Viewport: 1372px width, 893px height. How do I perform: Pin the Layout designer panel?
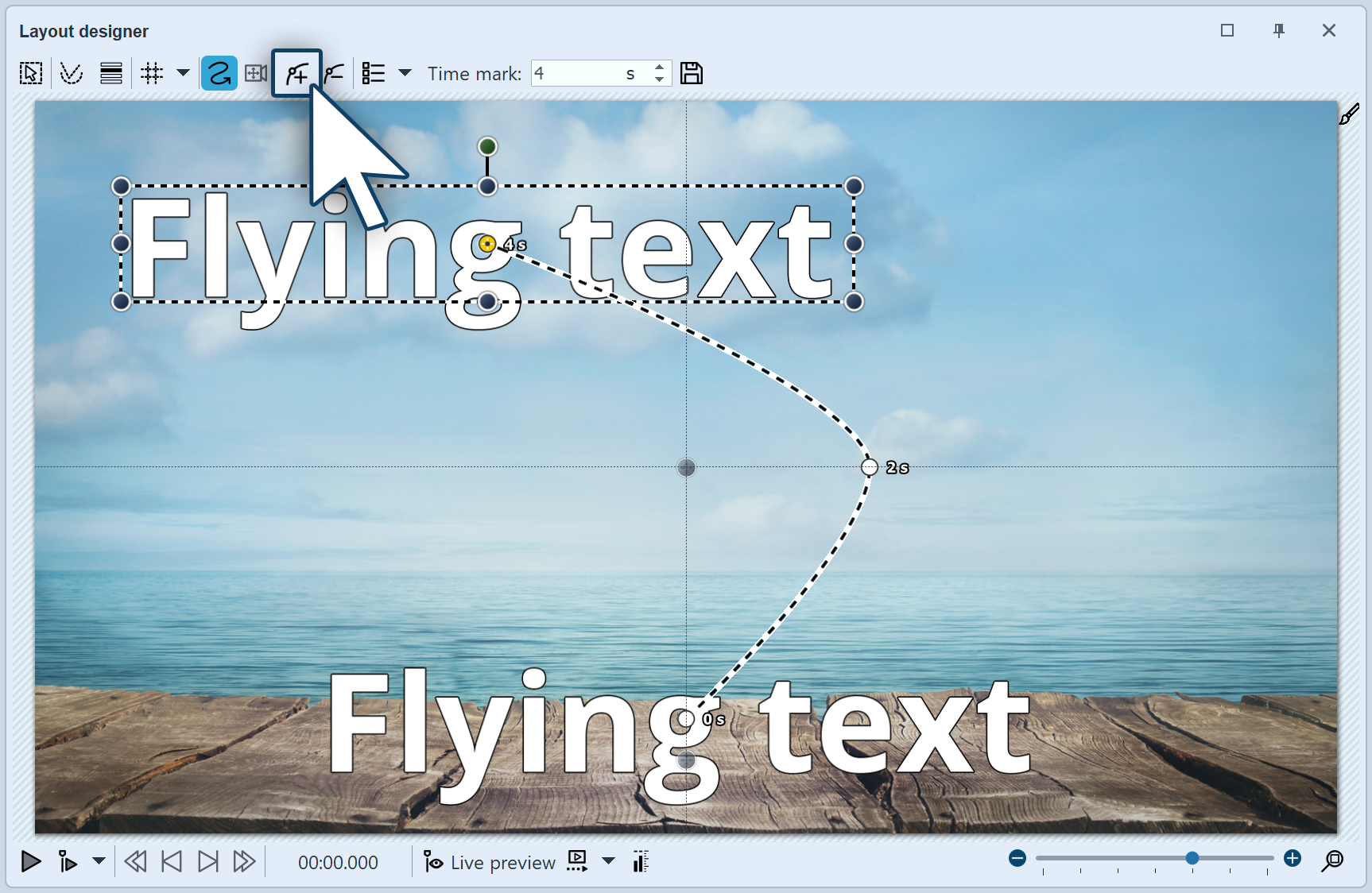tap(1279, 30)
